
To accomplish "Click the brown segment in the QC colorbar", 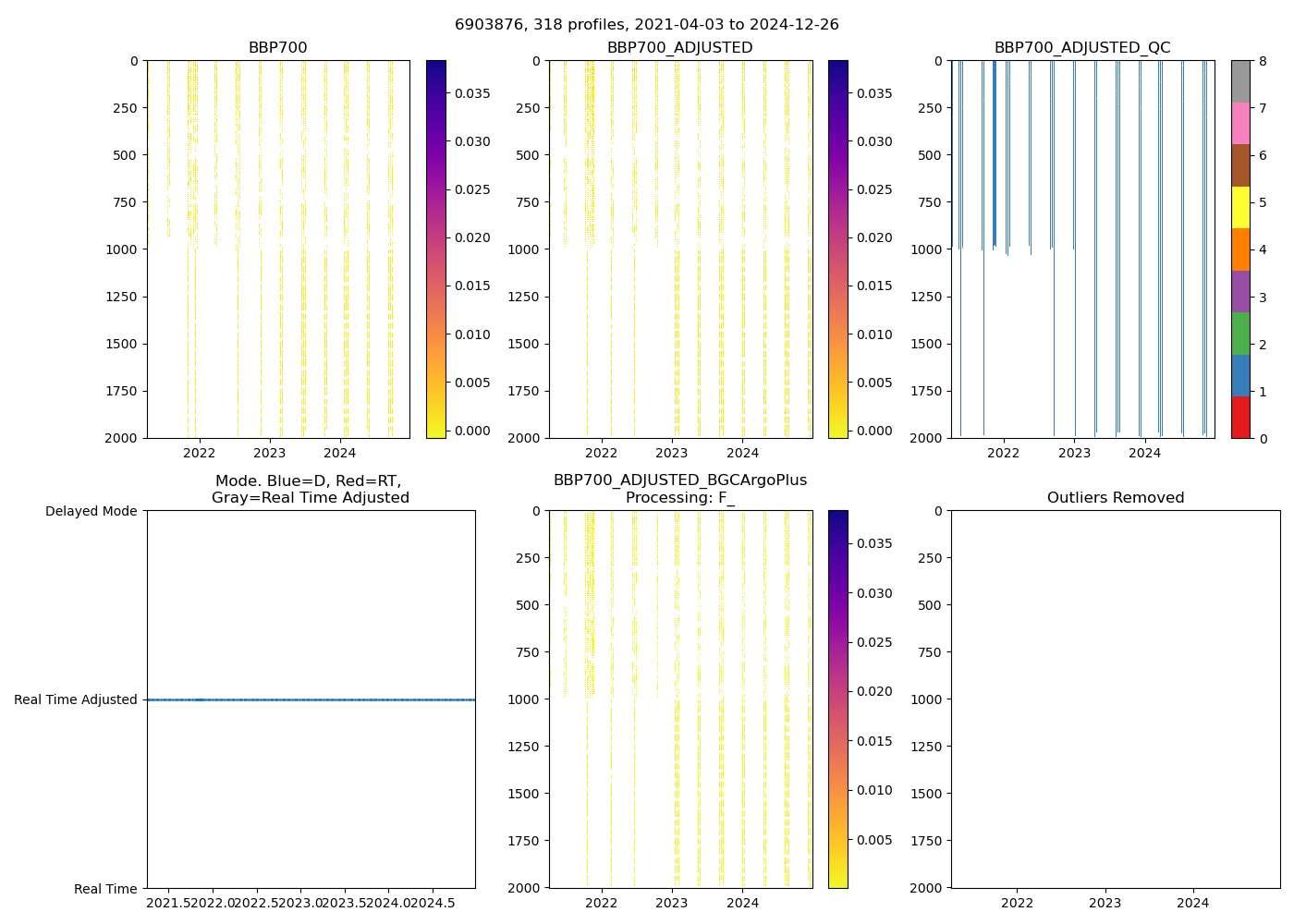I will (x=1240, y=165).
